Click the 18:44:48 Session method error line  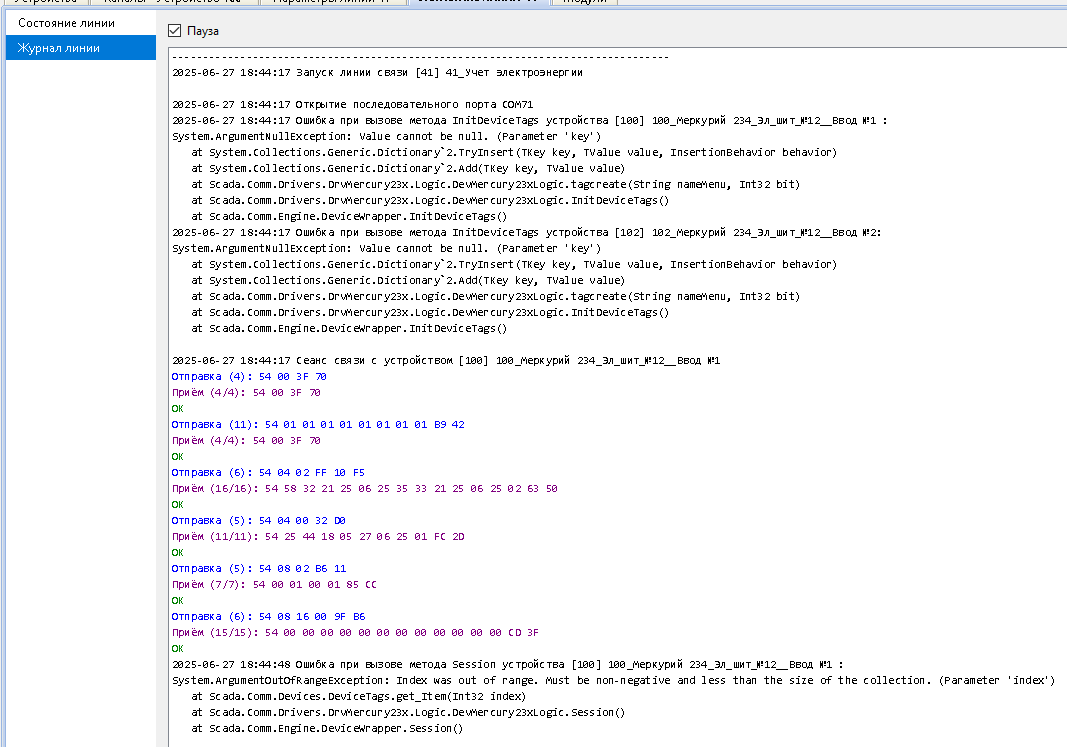508,664
